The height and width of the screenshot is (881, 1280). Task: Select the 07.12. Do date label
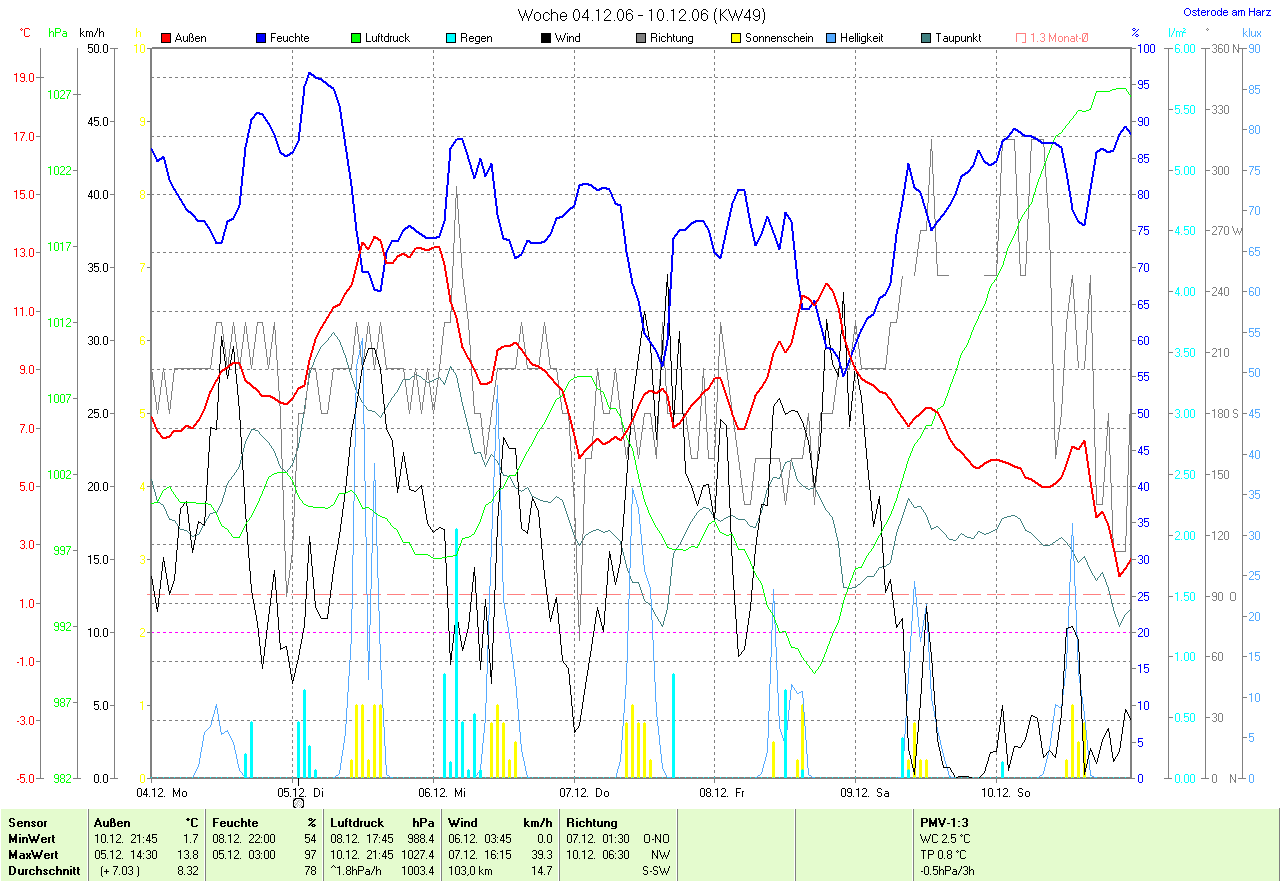pyautogui.click(x=588, y=792)
